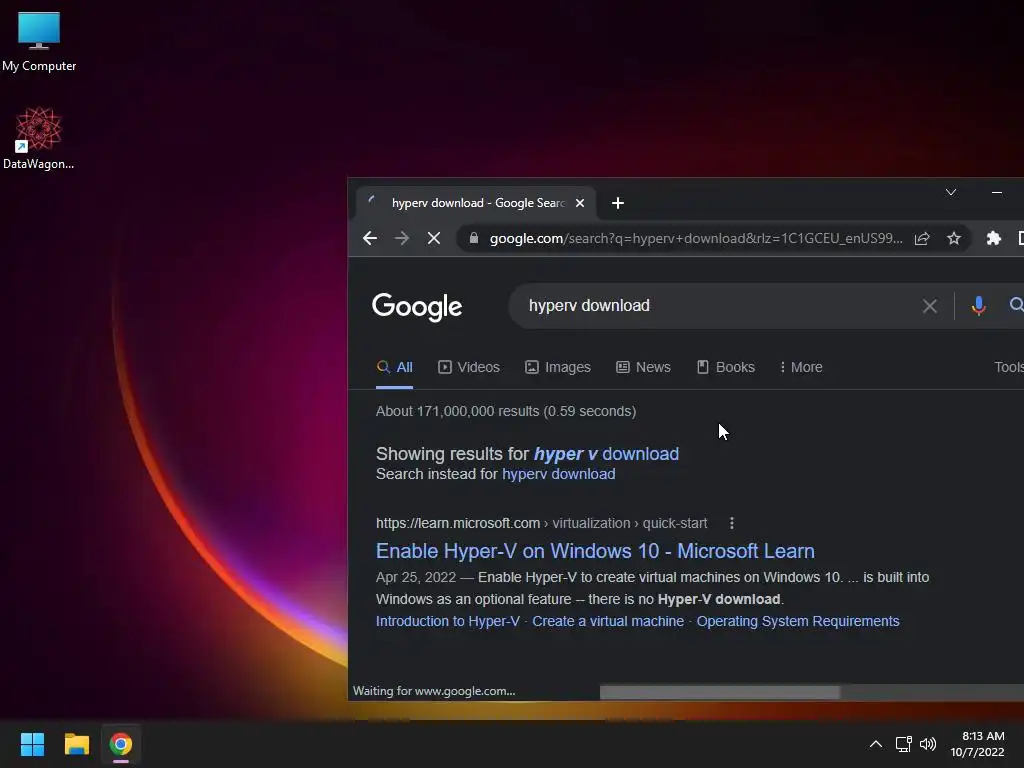Go back with Chrome's back arrow

370,238
